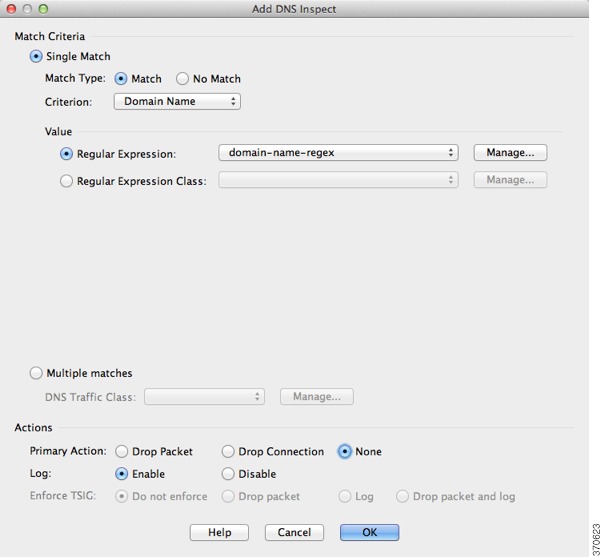Click Manage next to Regular Expression

510,153
